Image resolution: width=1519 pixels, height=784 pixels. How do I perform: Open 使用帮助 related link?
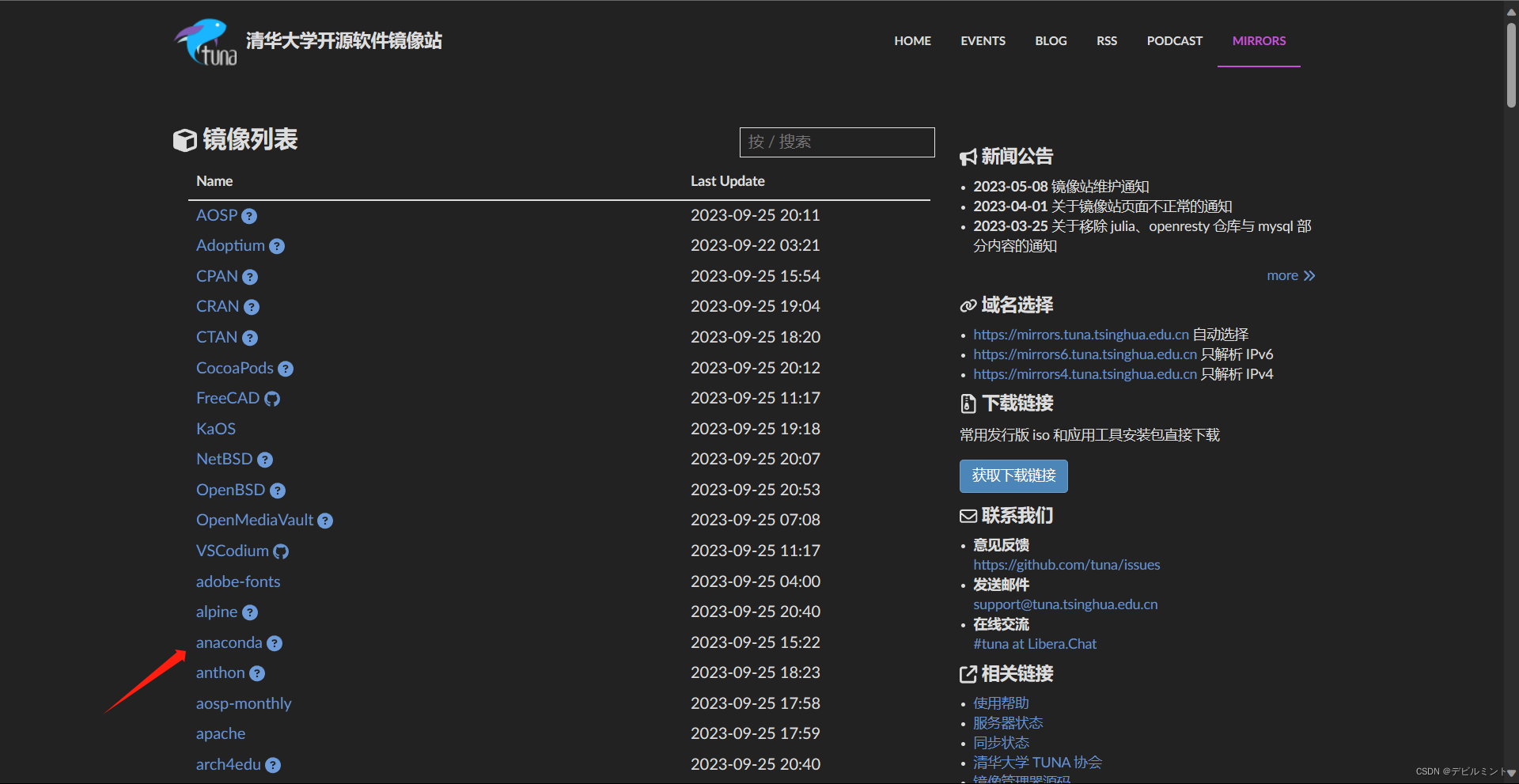click(1001, 703)
